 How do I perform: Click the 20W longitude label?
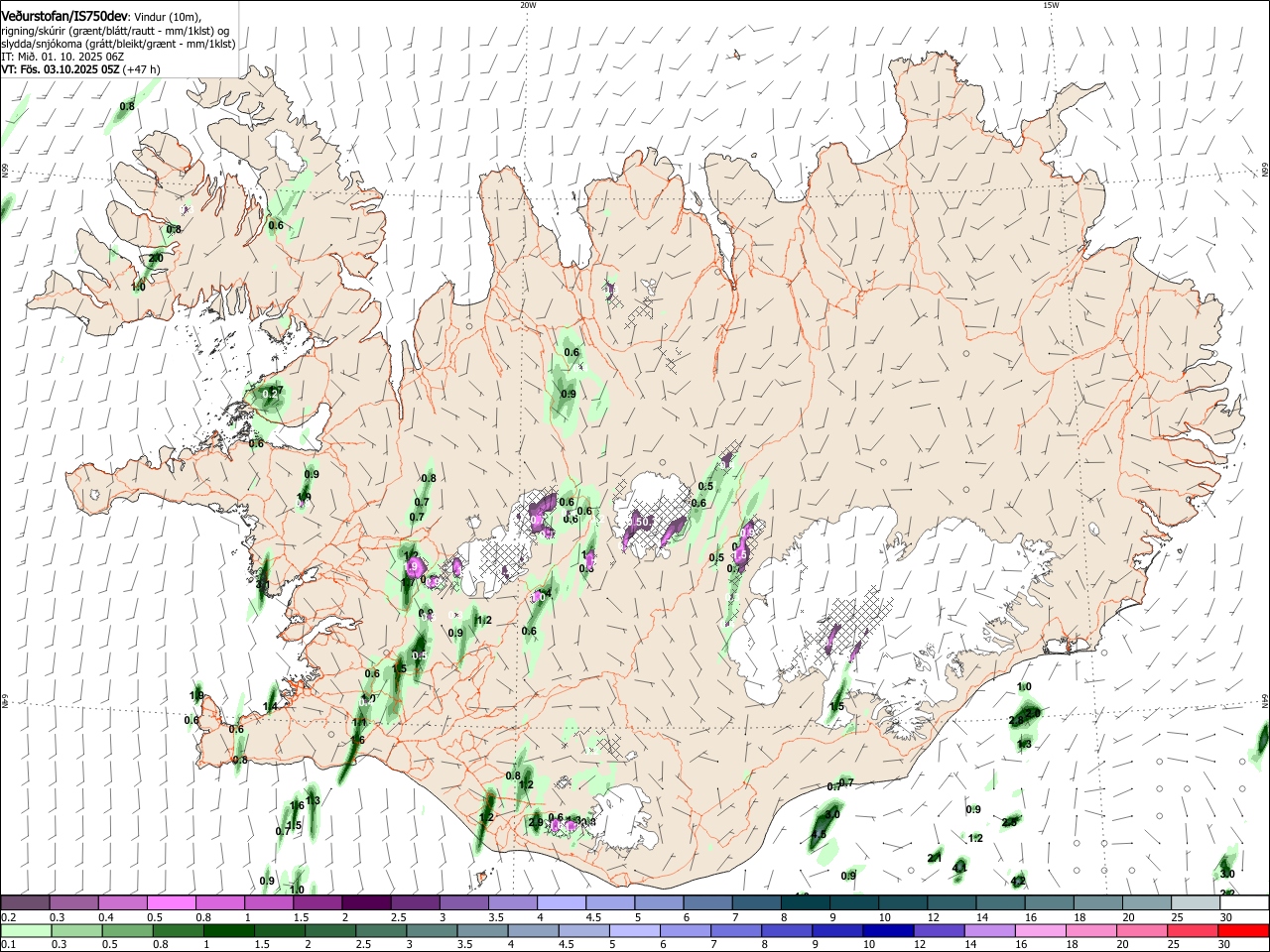[528, 5]
